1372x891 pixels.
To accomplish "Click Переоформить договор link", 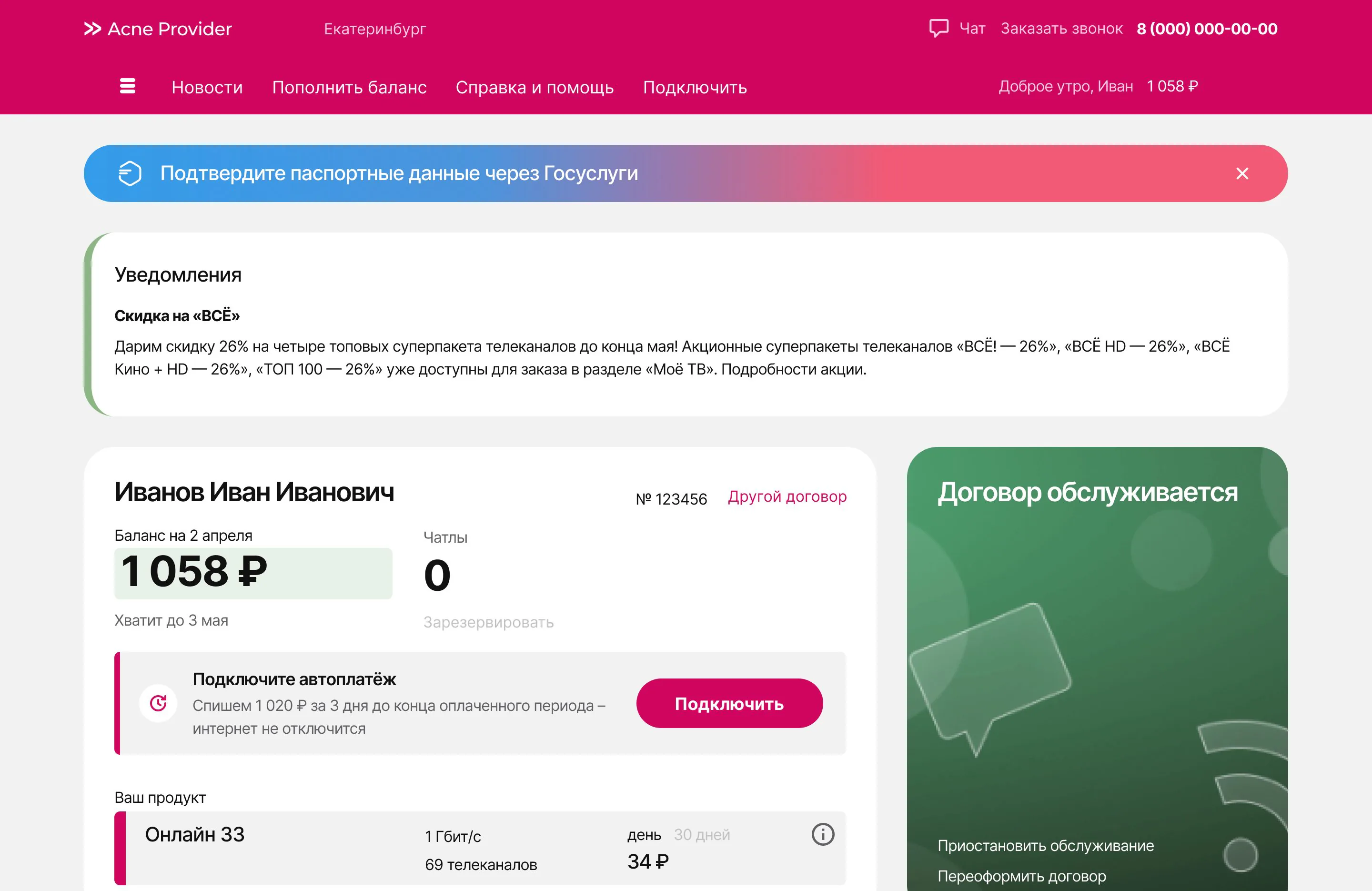I will pyautogui.click(x=1021, y=876).
